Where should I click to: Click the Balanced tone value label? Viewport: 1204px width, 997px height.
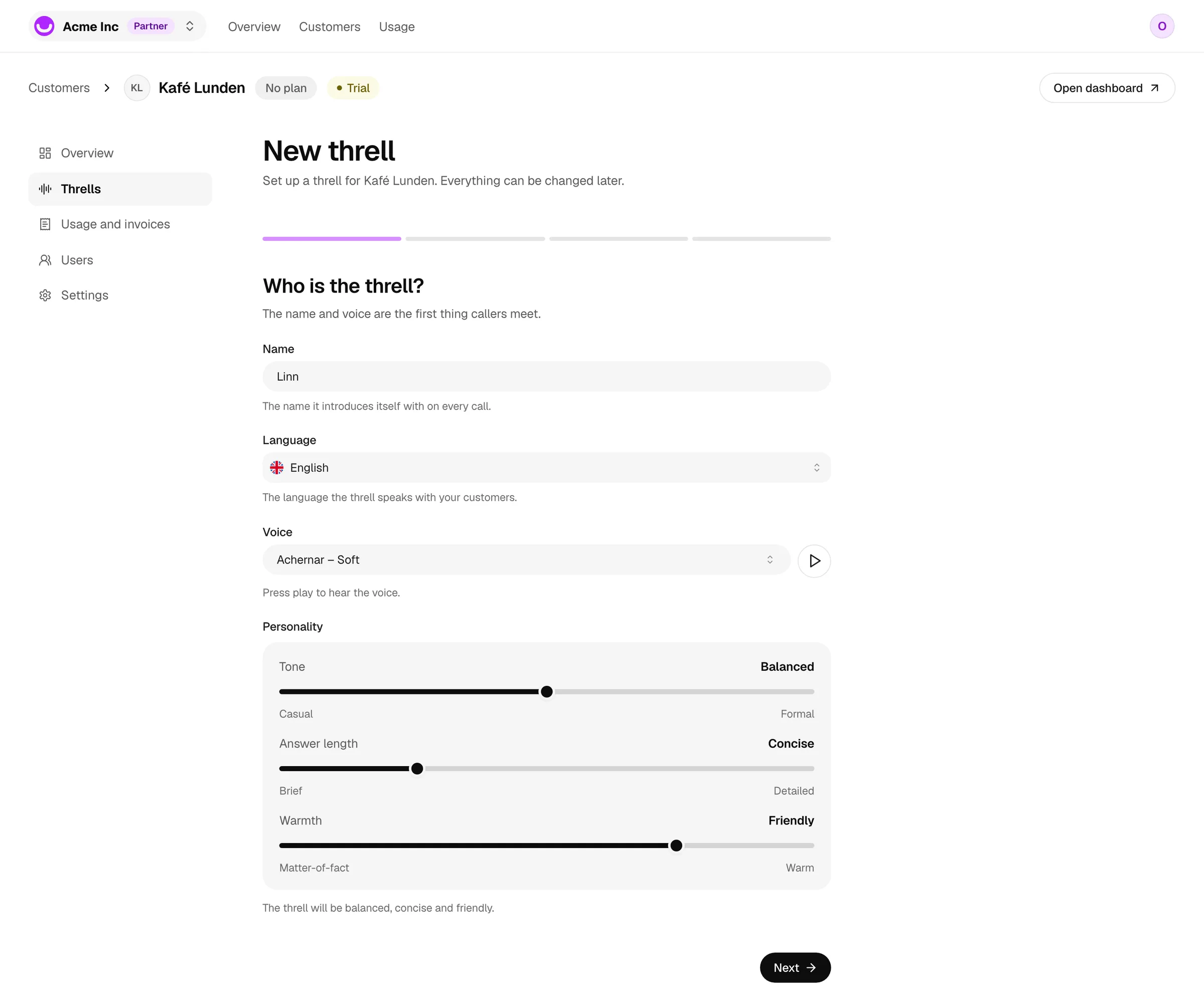point(787,666)
